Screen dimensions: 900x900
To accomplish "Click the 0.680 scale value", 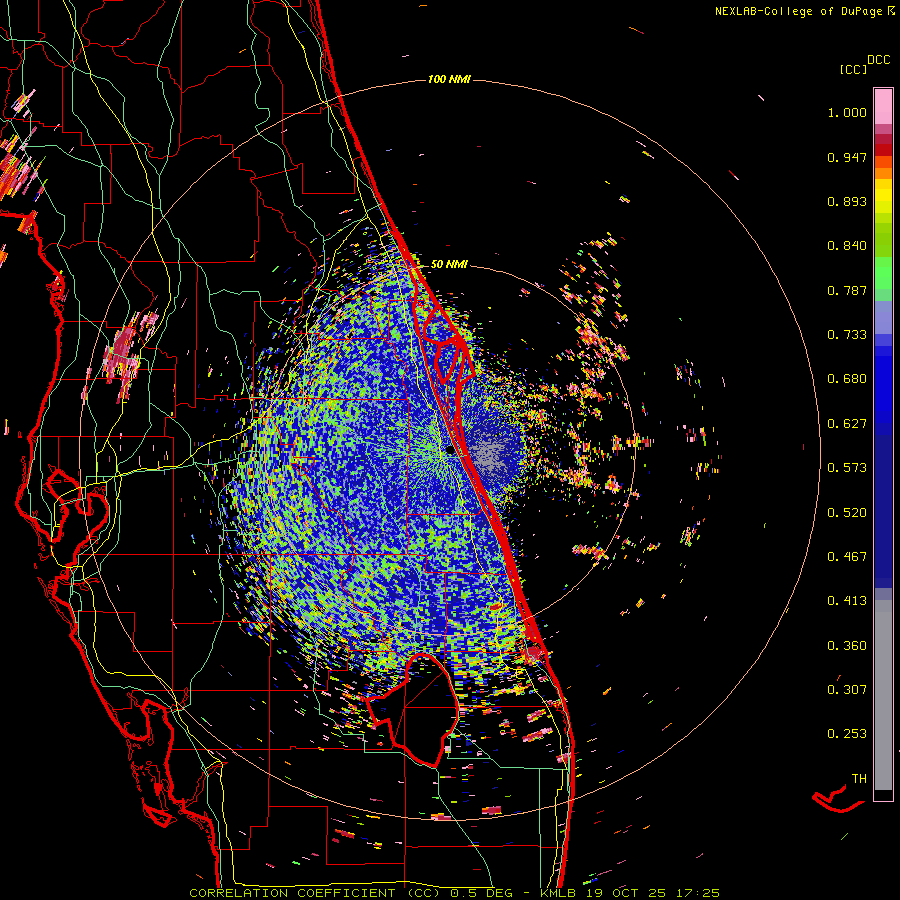I will click(847, 379).
